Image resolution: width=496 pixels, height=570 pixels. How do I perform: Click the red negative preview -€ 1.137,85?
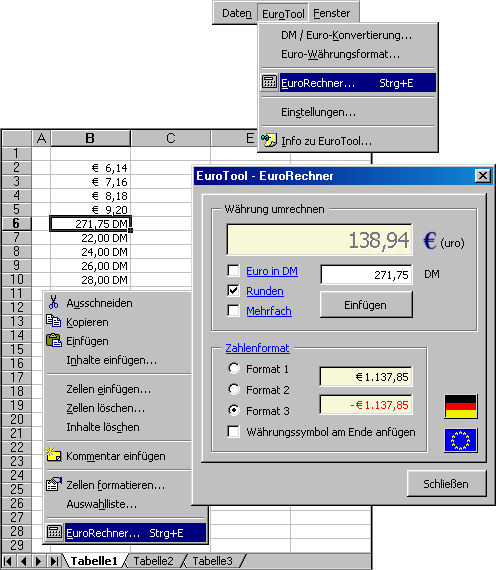366,405
